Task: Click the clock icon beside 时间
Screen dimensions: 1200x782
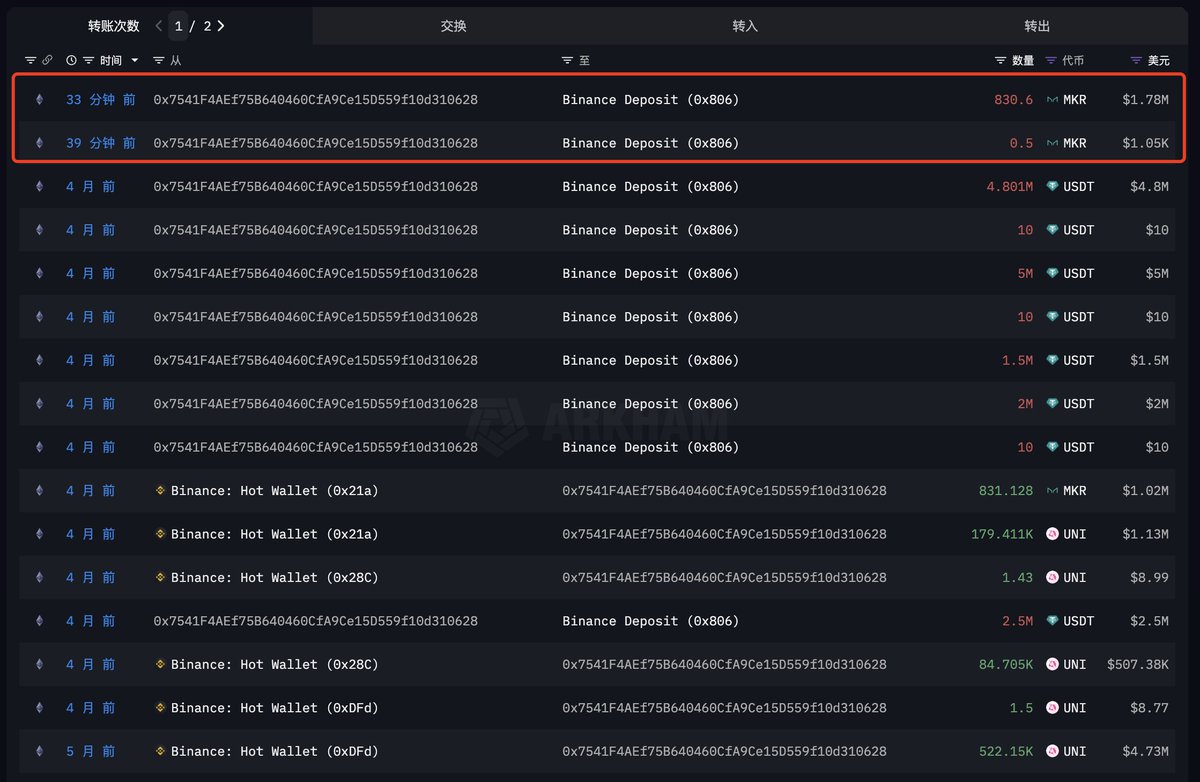Action: click(x=71, y=61)
